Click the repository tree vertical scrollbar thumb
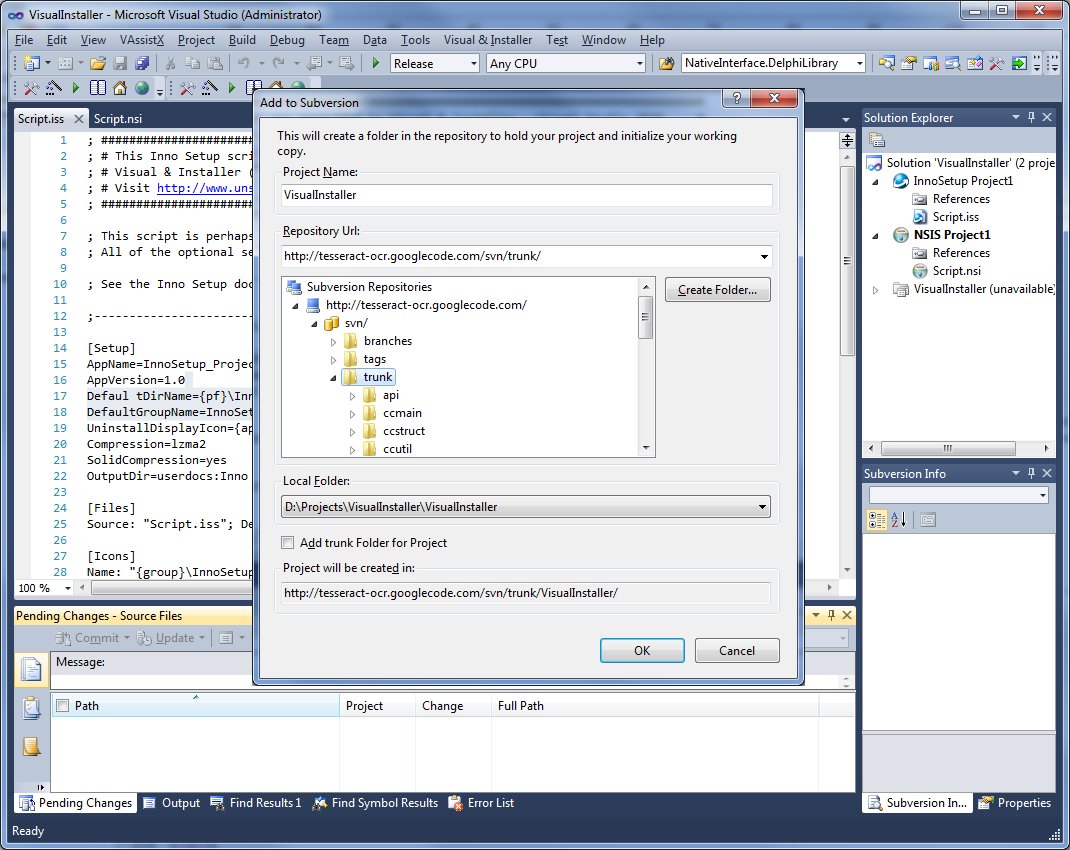The image size is (1070, 850). pos(646,317)
